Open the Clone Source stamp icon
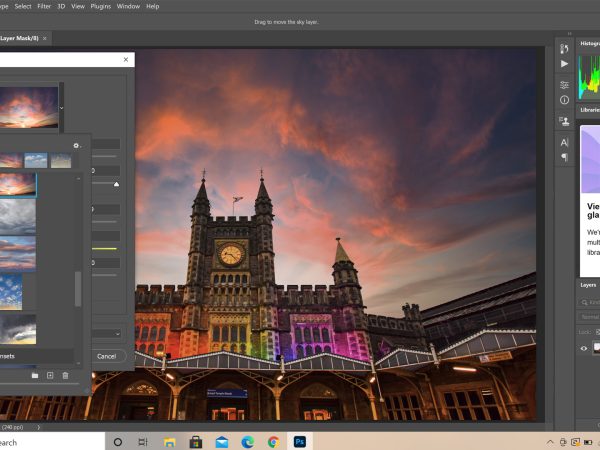This screenshot has width=600, height=450. click(564, 121)
